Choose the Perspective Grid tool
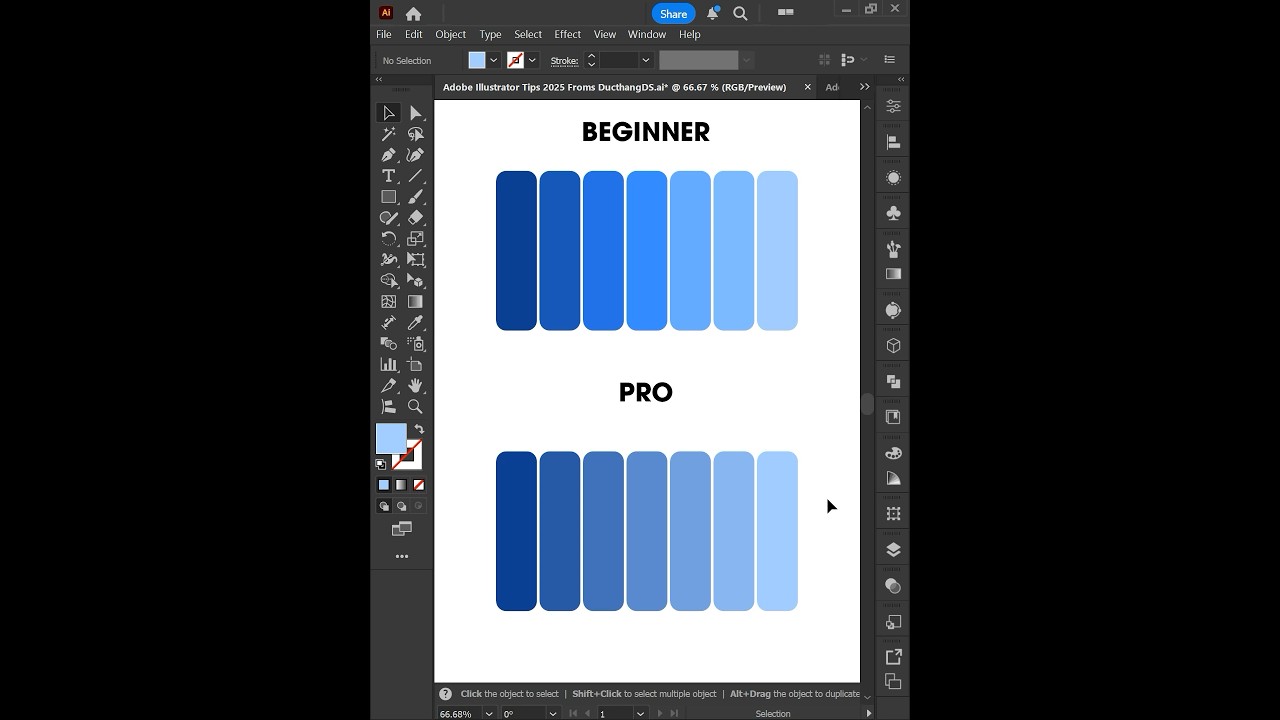The width and height of the screenshot is (1280, 720). pyautogui.click(x=415, y=281)
